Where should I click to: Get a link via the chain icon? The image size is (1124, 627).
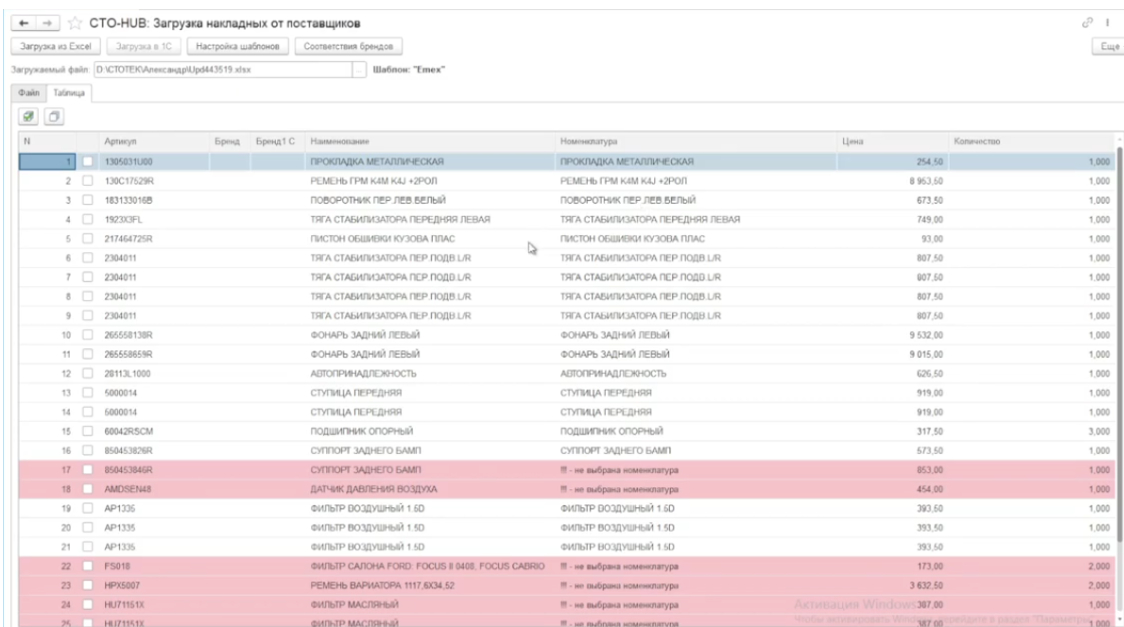pyautogui.click(x=1087, y=23)
